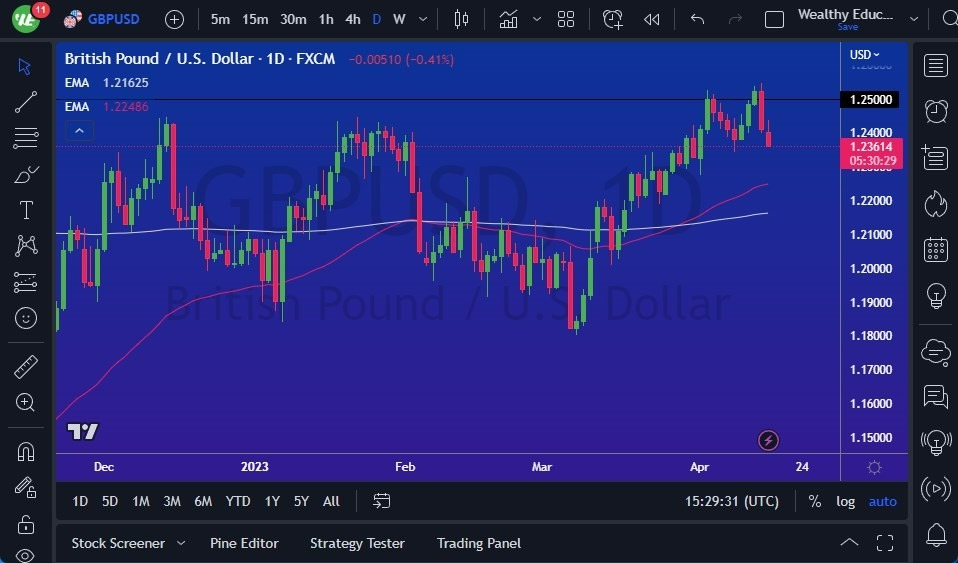Screen dimensions: 958x563
Task: Undo the last chart action
Action: tap(697, 20)
